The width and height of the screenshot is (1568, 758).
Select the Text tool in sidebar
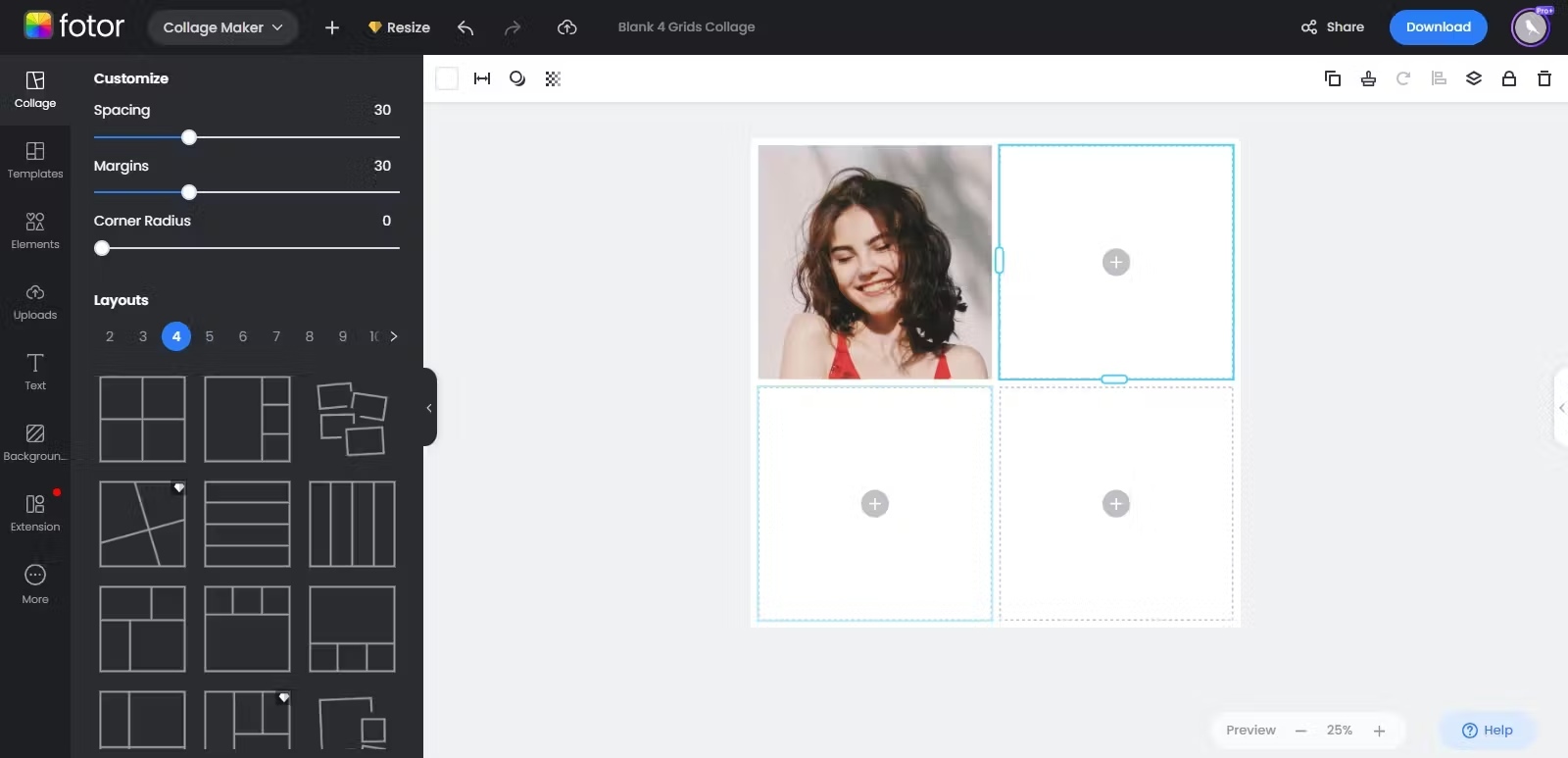pyautogui.click(x=35, y=373)
